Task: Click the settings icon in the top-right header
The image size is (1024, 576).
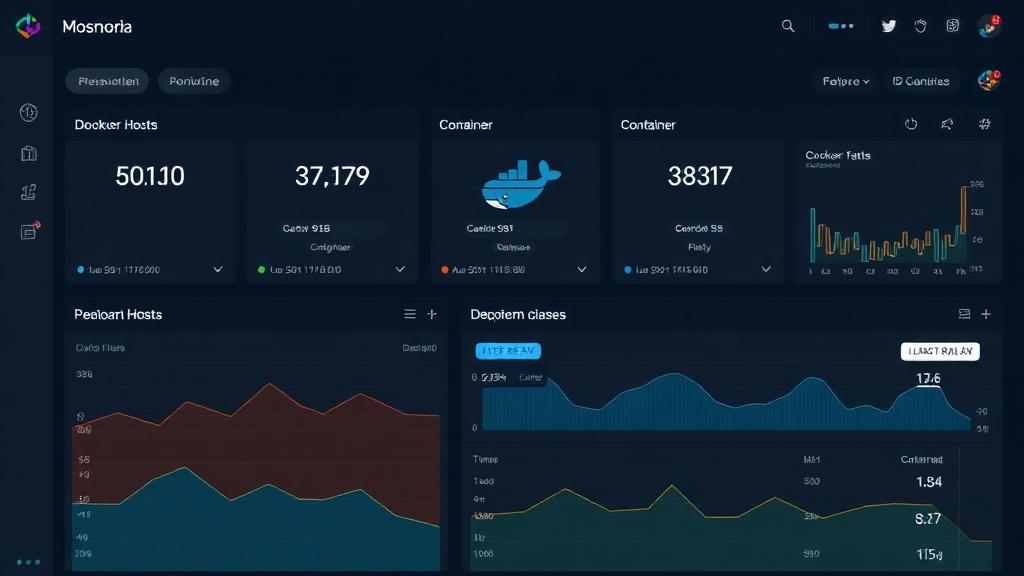Action: click(x=952, y=25)
